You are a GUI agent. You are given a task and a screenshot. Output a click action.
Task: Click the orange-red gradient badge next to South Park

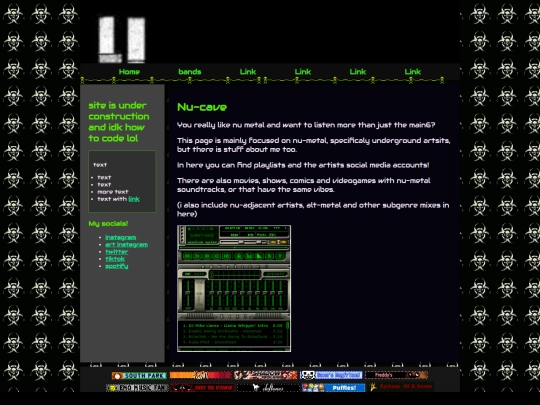click(201, 375)
